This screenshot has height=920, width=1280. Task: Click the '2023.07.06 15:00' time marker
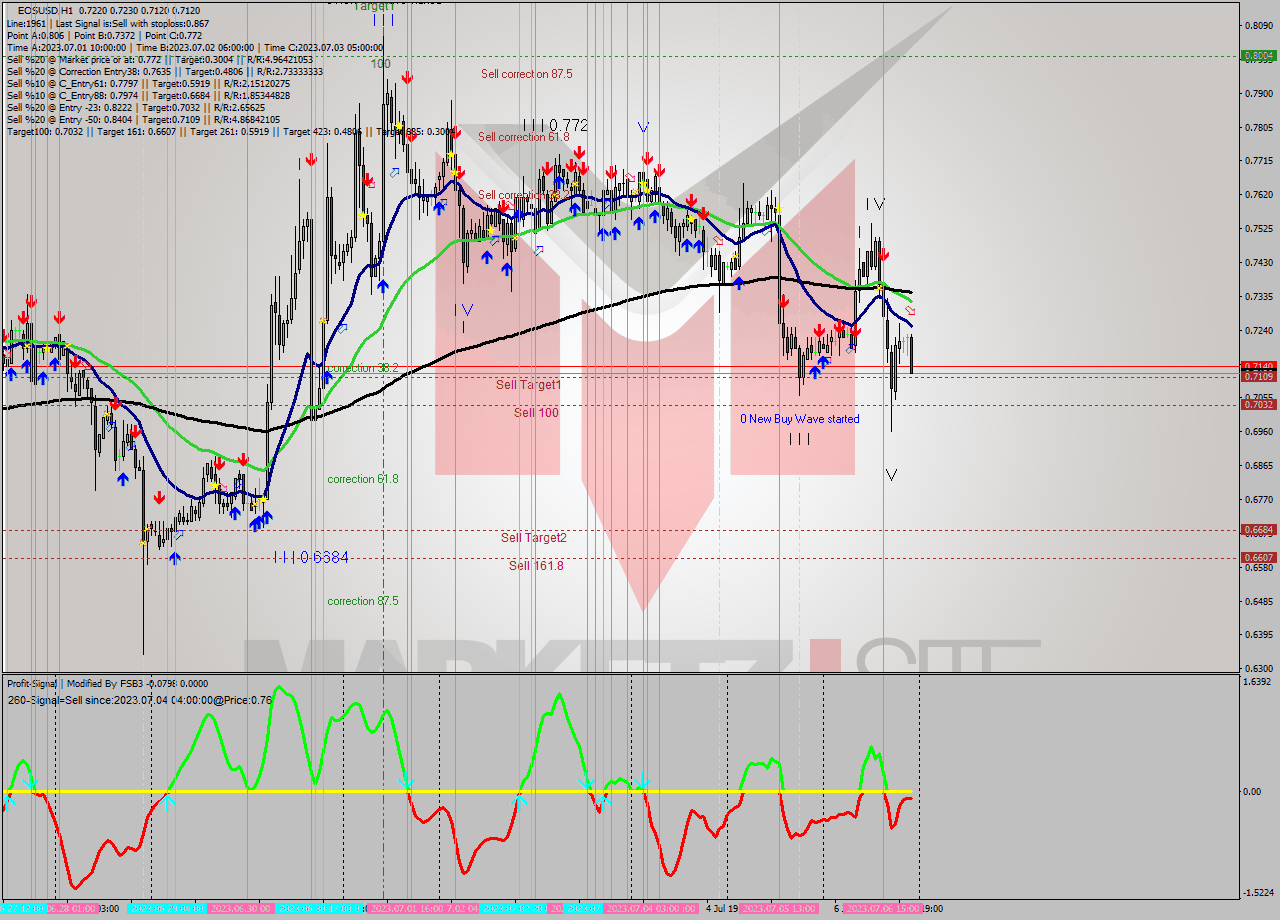tap(882, 909)
